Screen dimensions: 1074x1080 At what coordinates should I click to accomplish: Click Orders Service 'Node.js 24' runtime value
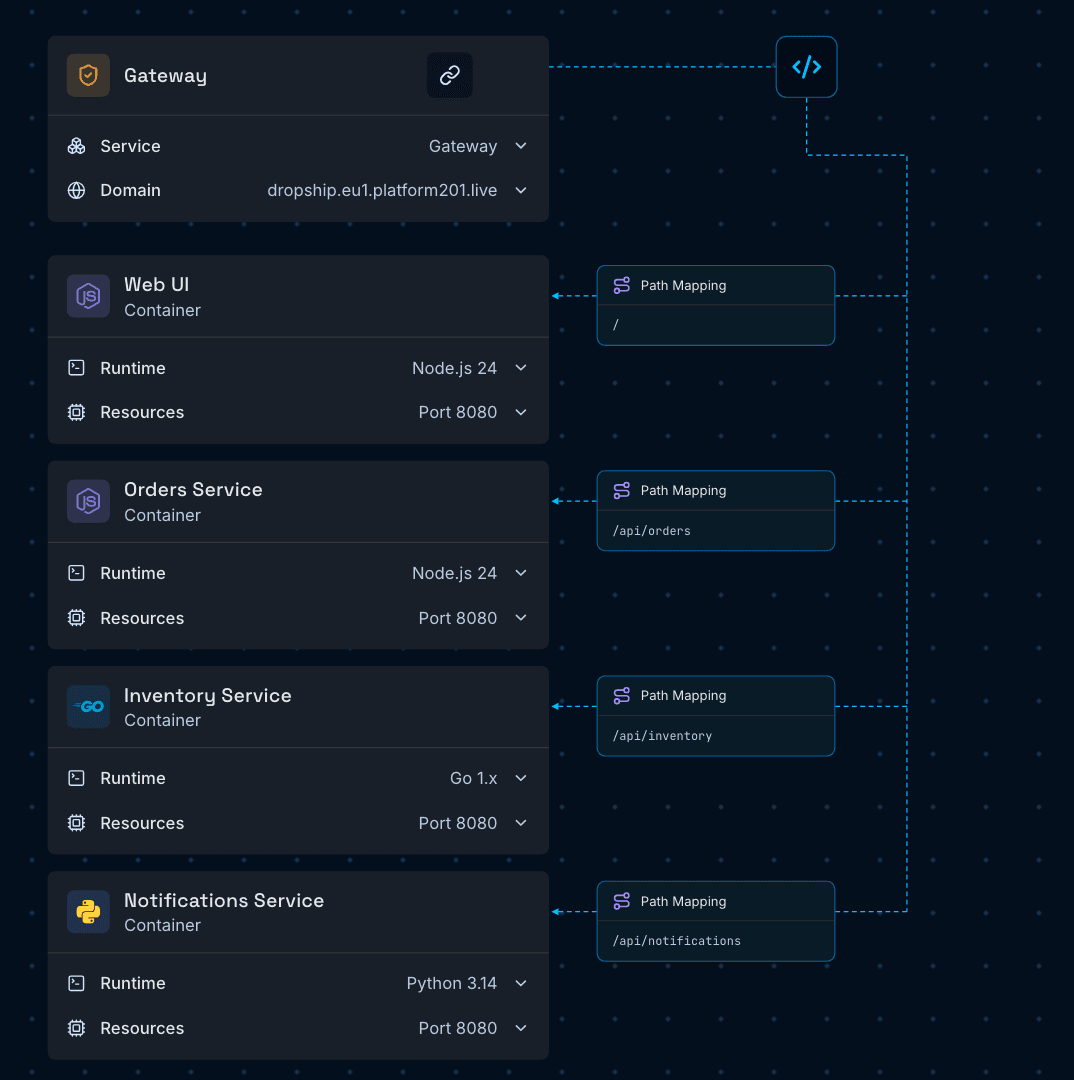454,574
